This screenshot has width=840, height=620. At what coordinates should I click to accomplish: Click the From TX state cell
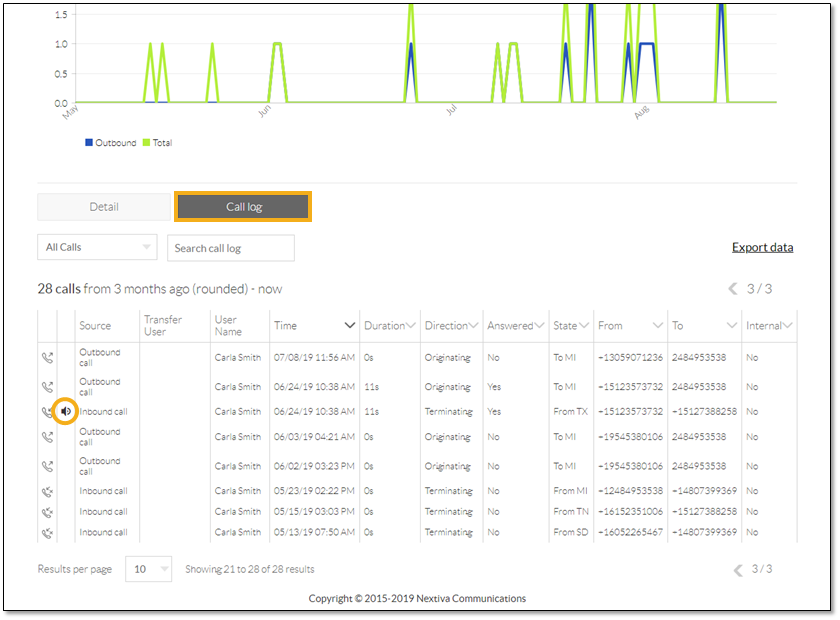pyautogui.click(x=571, y=412)
